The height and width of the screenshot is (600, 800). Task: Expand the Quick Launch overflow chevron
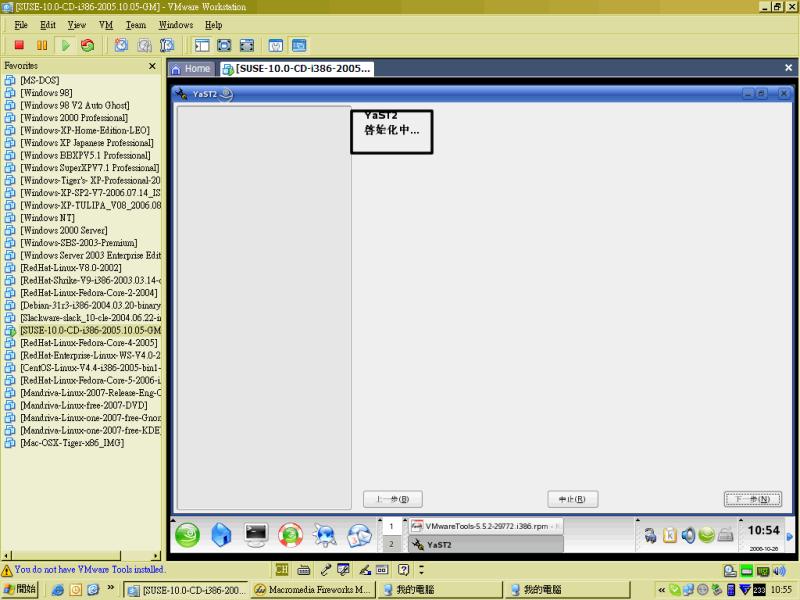110,588
